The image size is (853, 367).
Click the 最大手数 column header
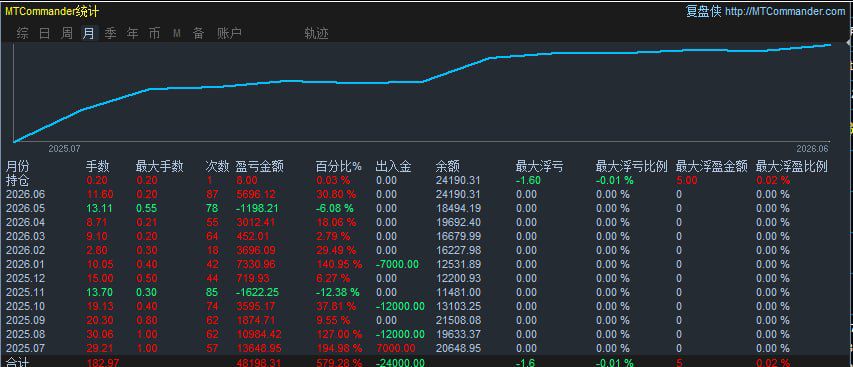click(159, 166)
